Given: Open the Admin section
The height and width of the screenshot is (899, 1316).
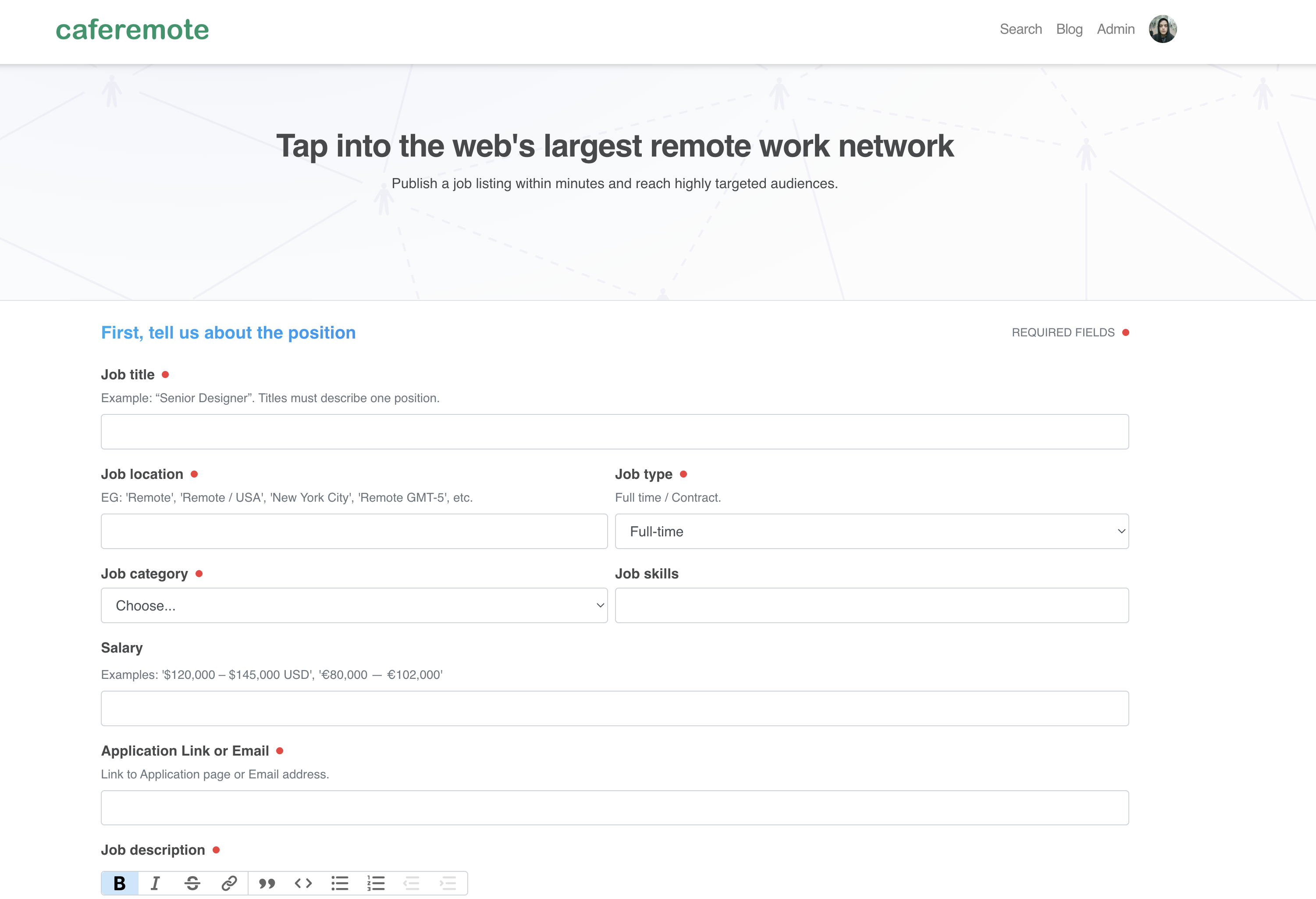Looking at the screenshot, I should pos(1115,29).
